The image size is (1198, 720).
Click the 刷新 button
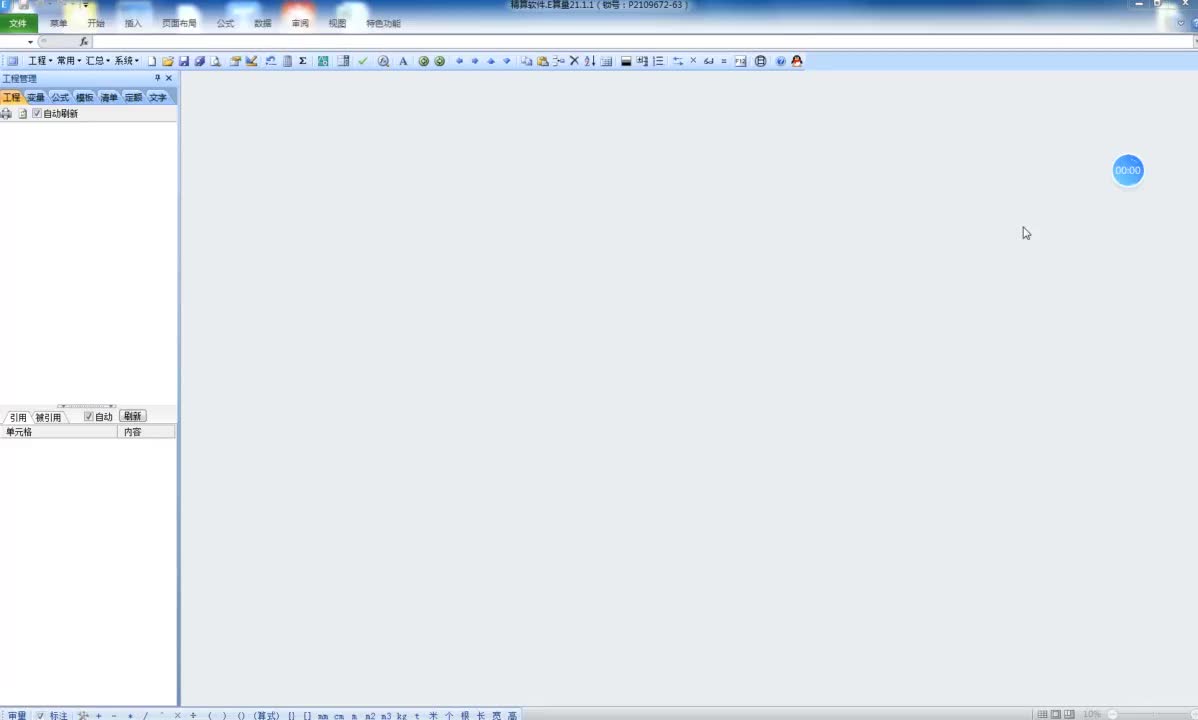(x=133, y=417)
